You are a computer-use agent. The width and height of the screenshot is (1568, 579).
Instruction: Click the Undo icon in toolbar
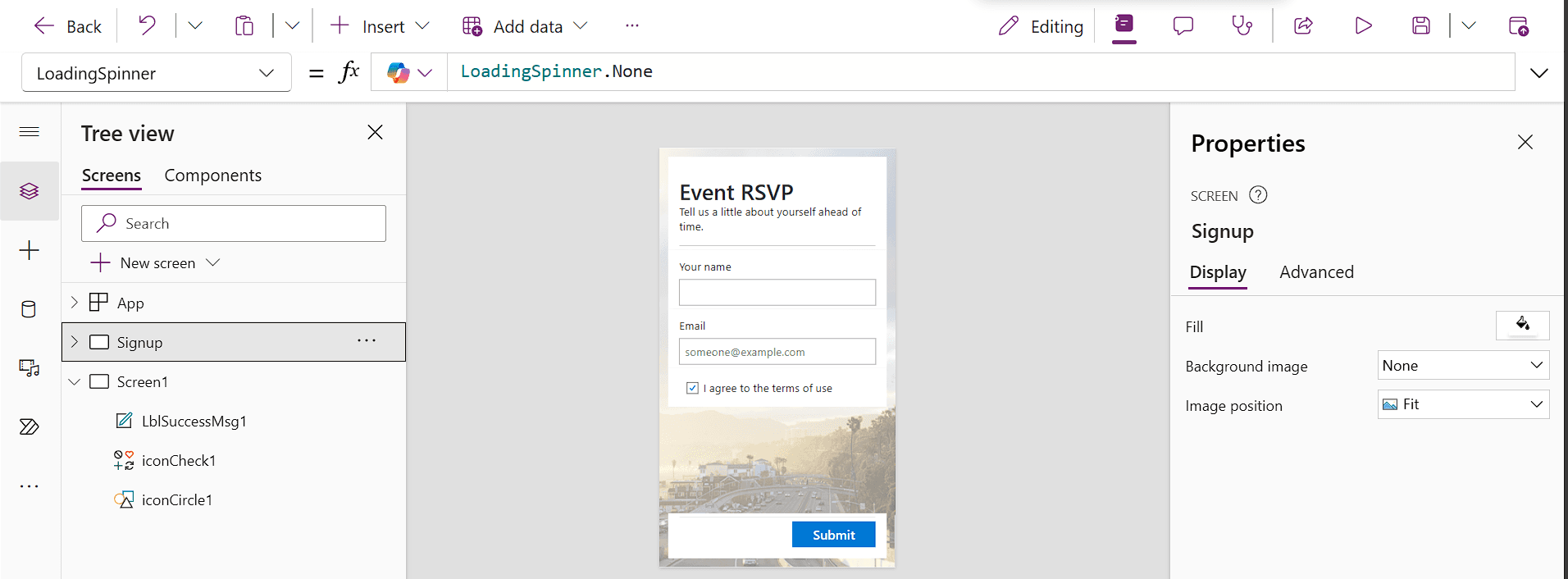coord(147,26)
